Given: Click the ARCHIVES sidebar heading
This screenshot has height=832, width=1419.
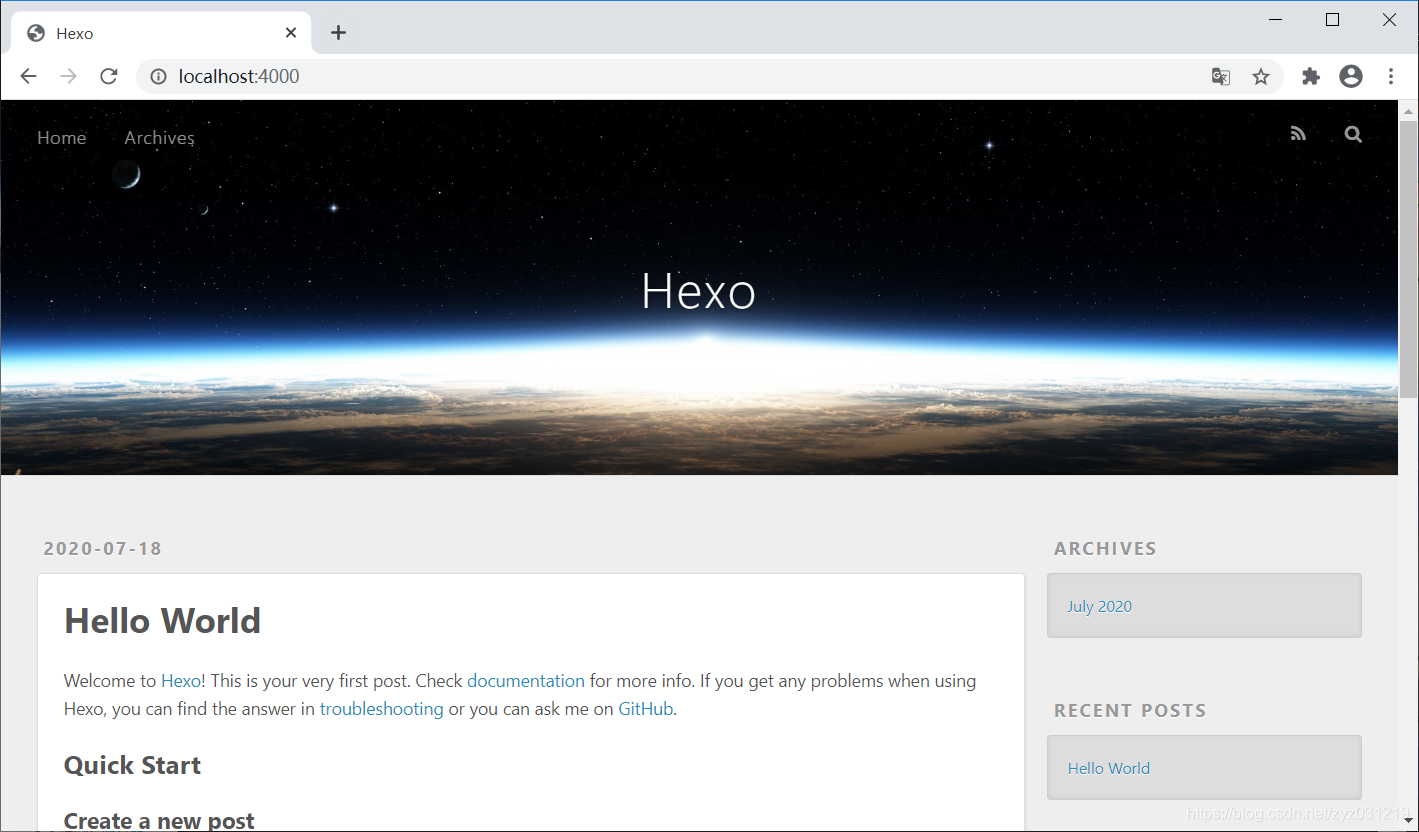Looking at the screenshot, I should 1105,548.
